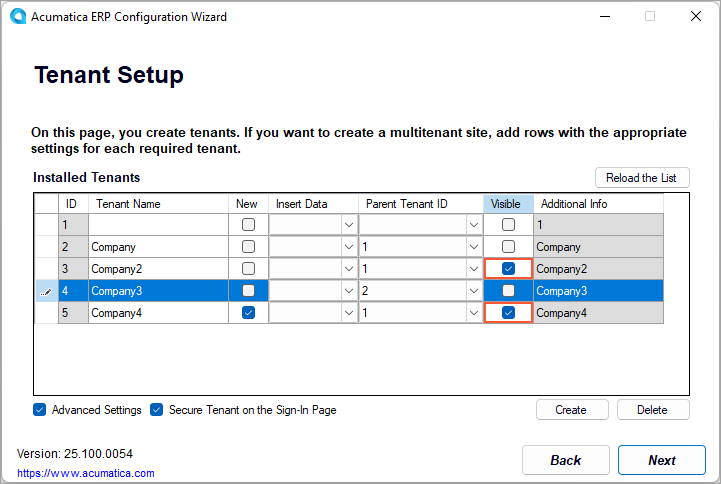Uncheck Secure Tenant on the Sign-In Page
Screen dimensions: 721x484
(156, 410)
